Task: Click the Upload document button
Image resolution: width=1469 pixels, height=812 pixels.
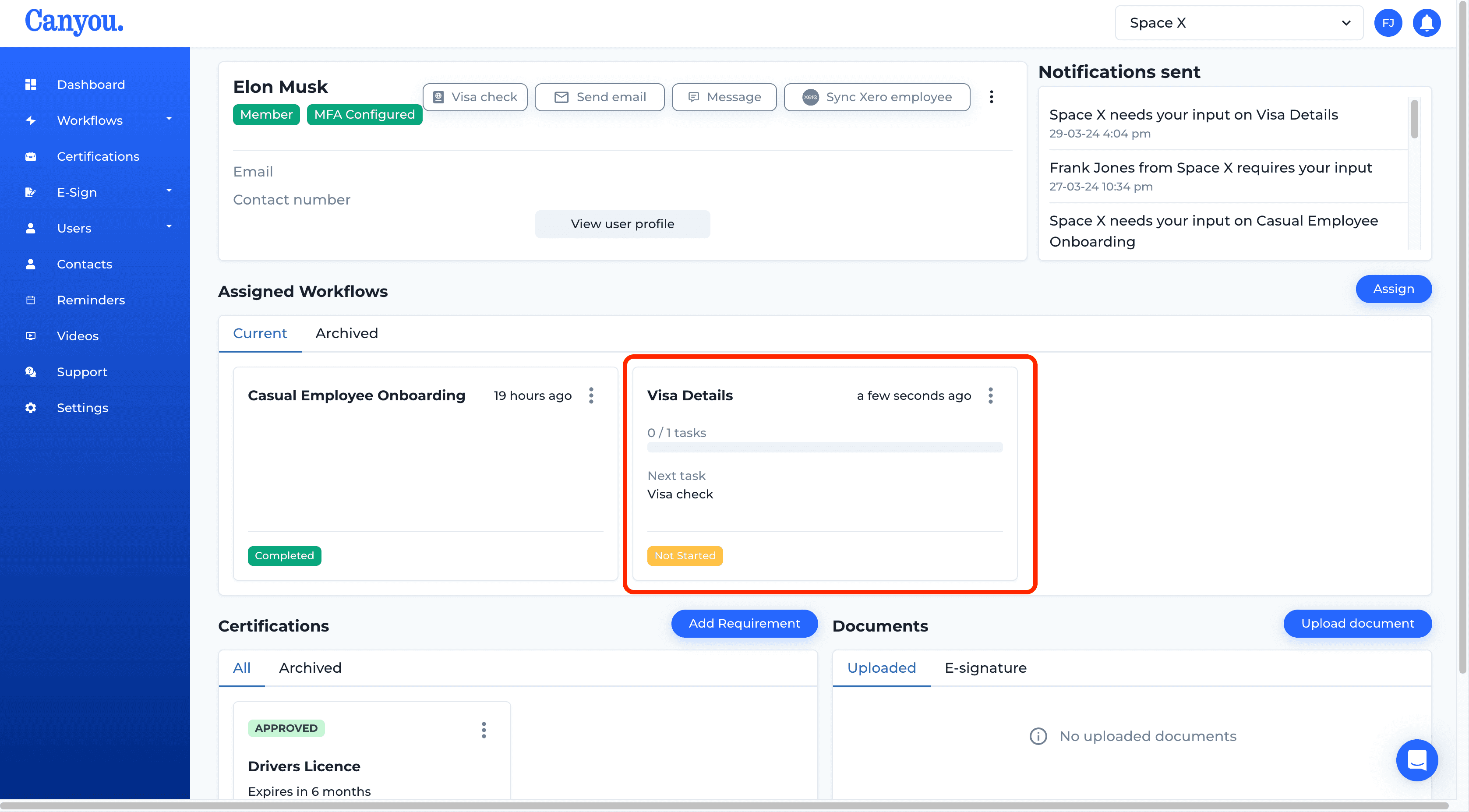Action: (x=1358, y=624)
